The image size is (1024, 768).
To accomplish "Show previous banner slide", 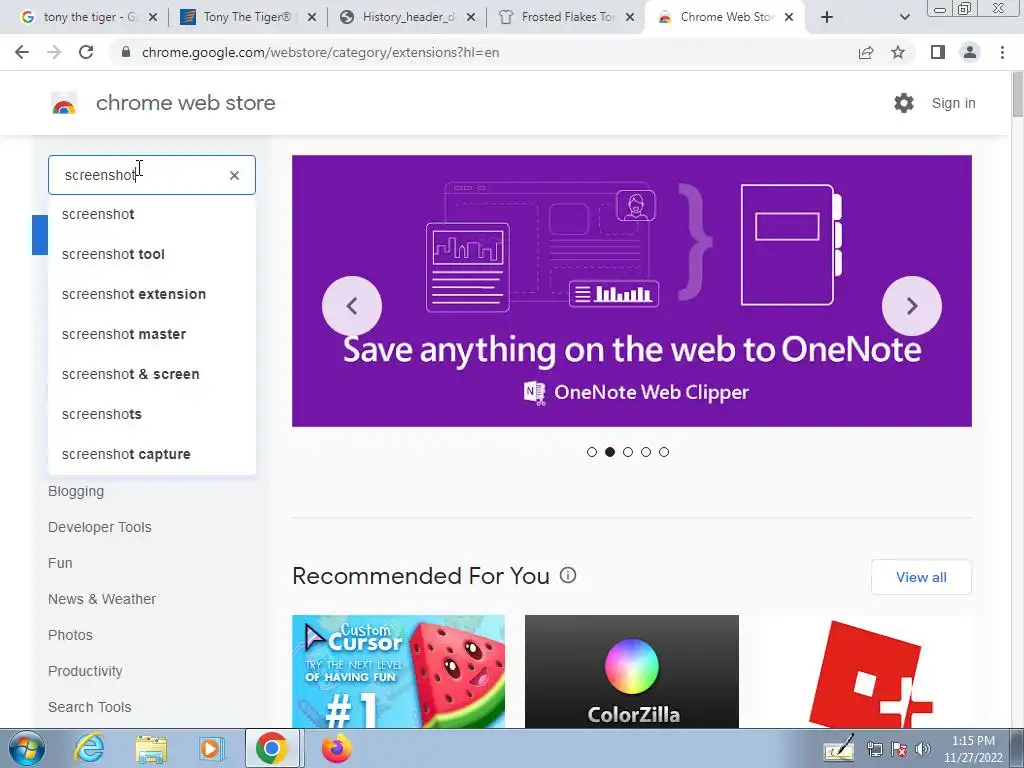I will [352, 306].
